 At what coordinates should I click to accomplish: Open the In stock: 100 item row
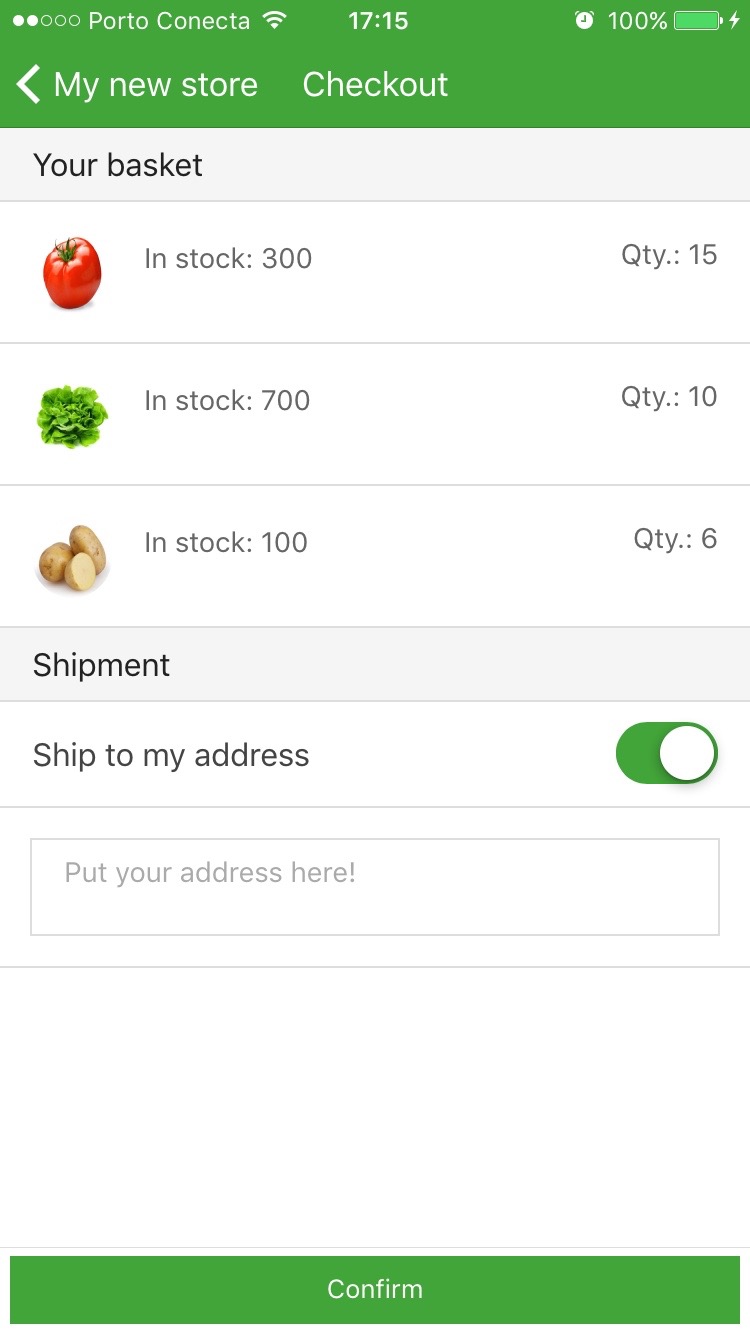point(375,556)
